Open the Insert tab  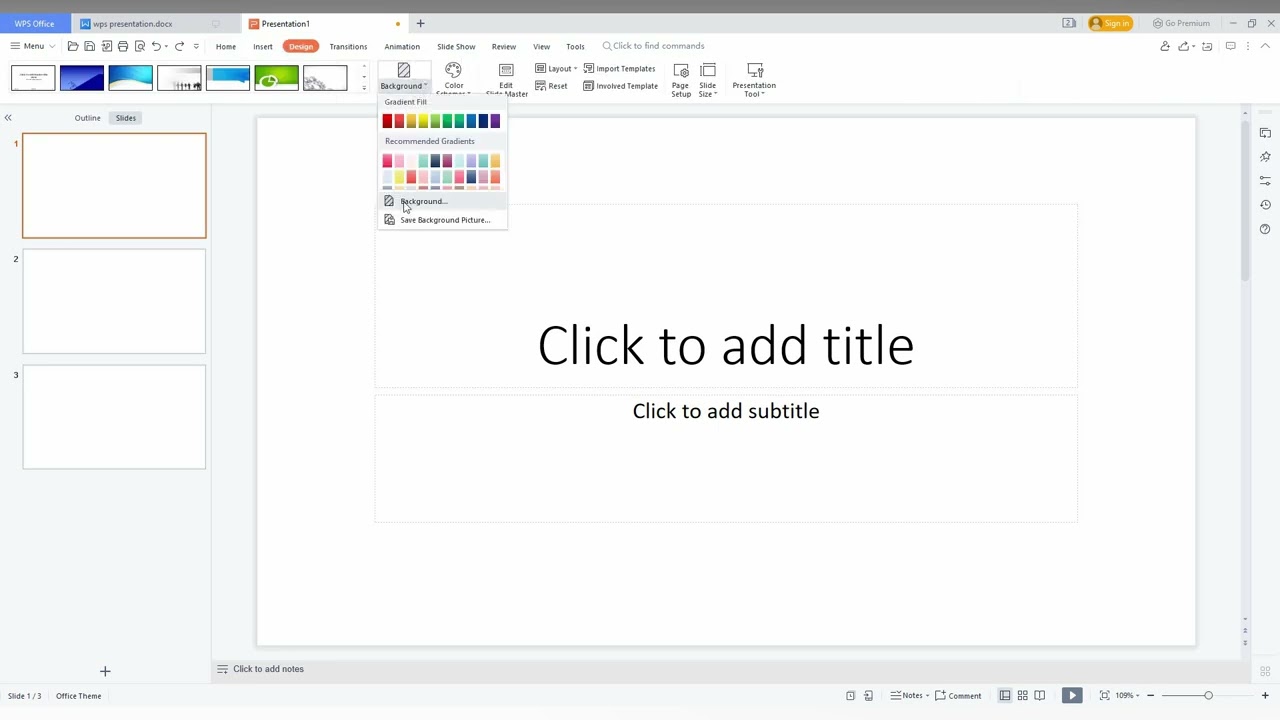tap(263, 46)
